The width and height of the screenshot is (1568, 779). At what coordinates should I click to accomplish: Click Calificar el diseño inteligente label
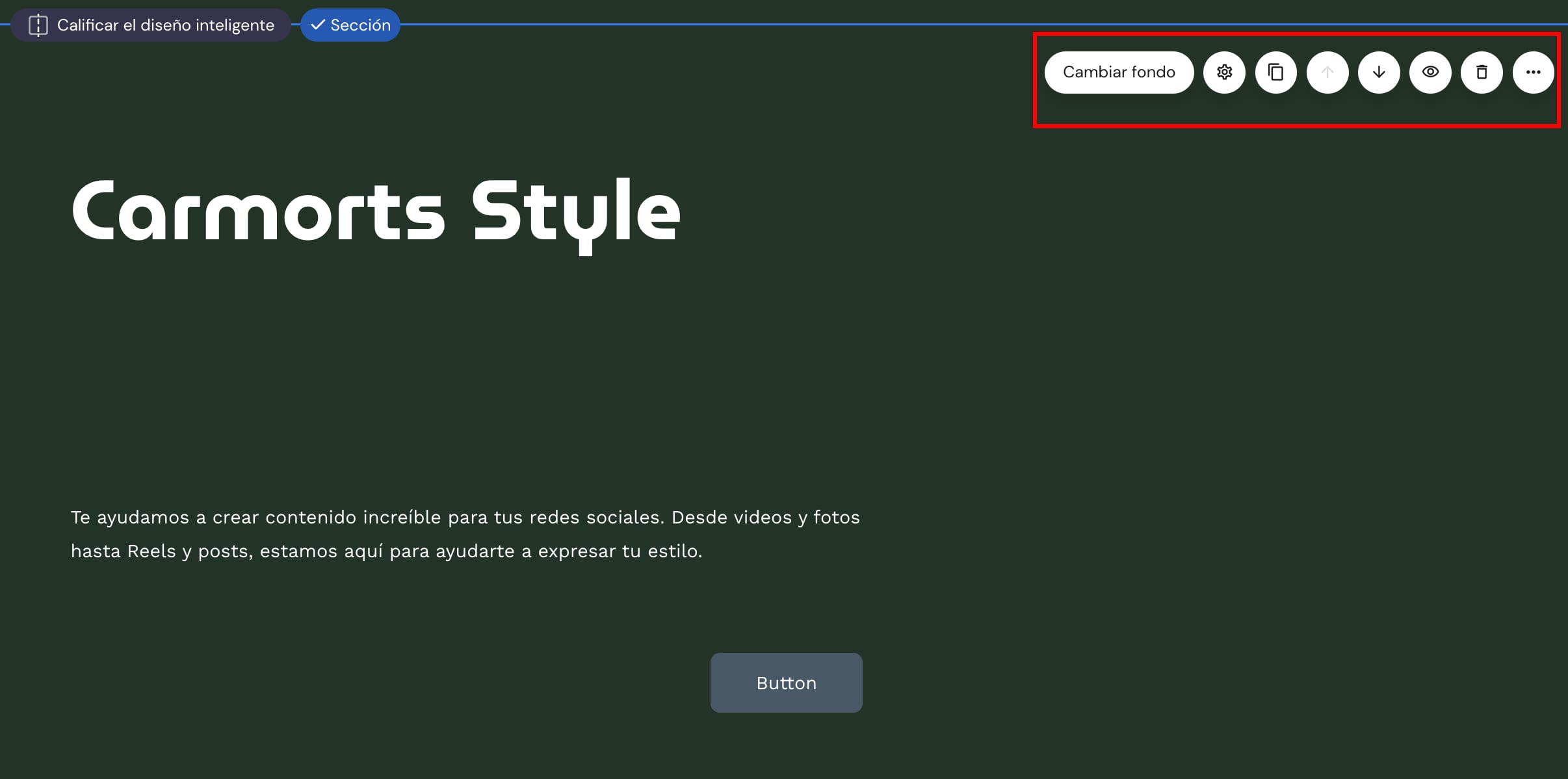click(x=165, y=25)
